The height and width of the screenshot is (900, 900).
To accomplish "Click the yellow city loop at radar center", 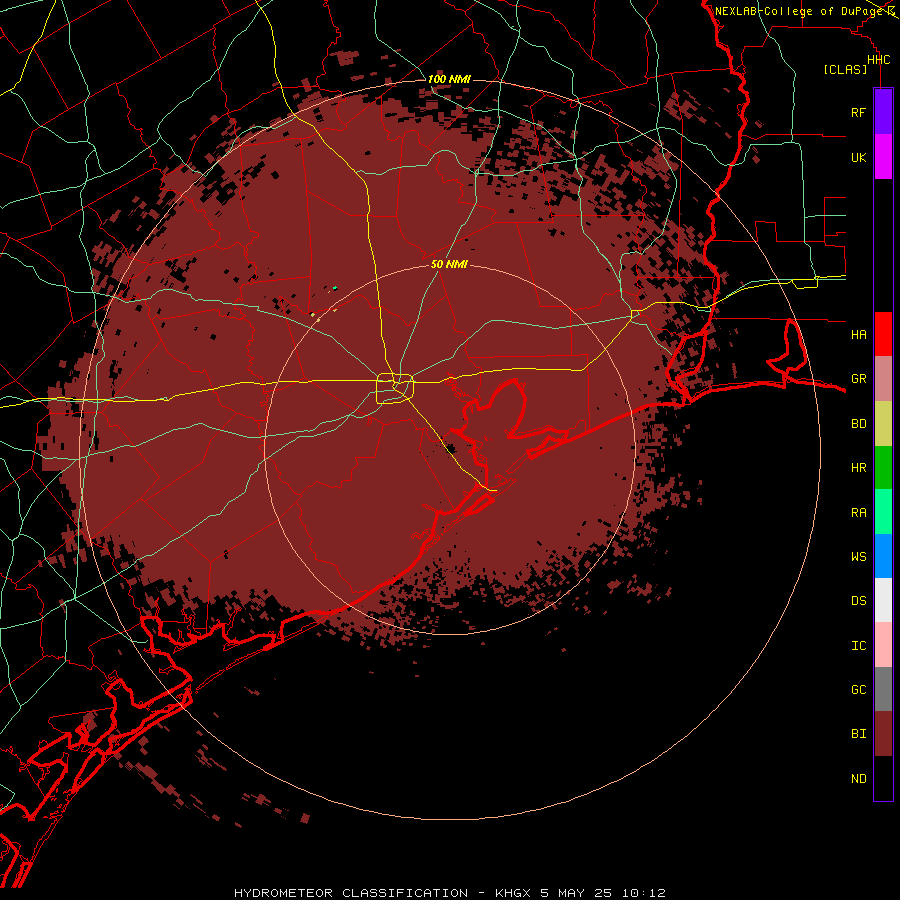I will pos(395,389).
